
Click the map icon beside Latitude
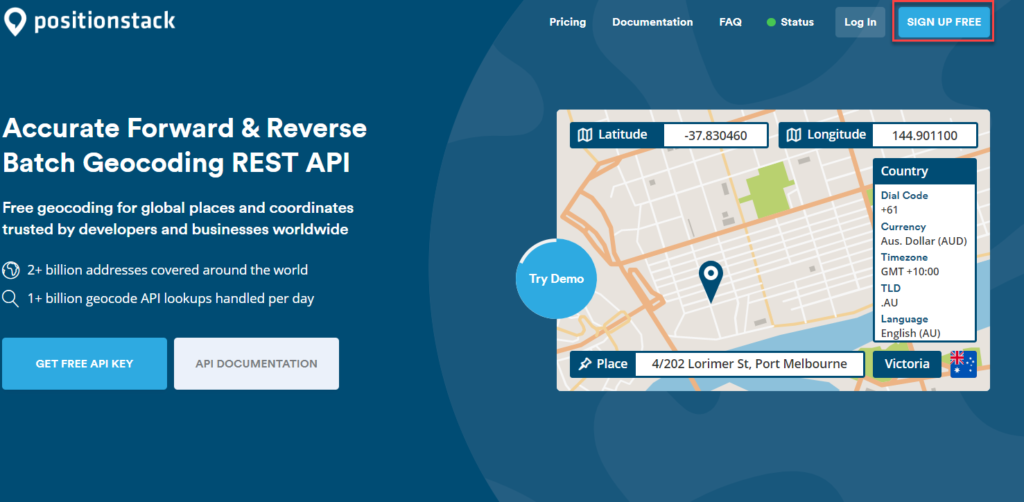[586, 135]
